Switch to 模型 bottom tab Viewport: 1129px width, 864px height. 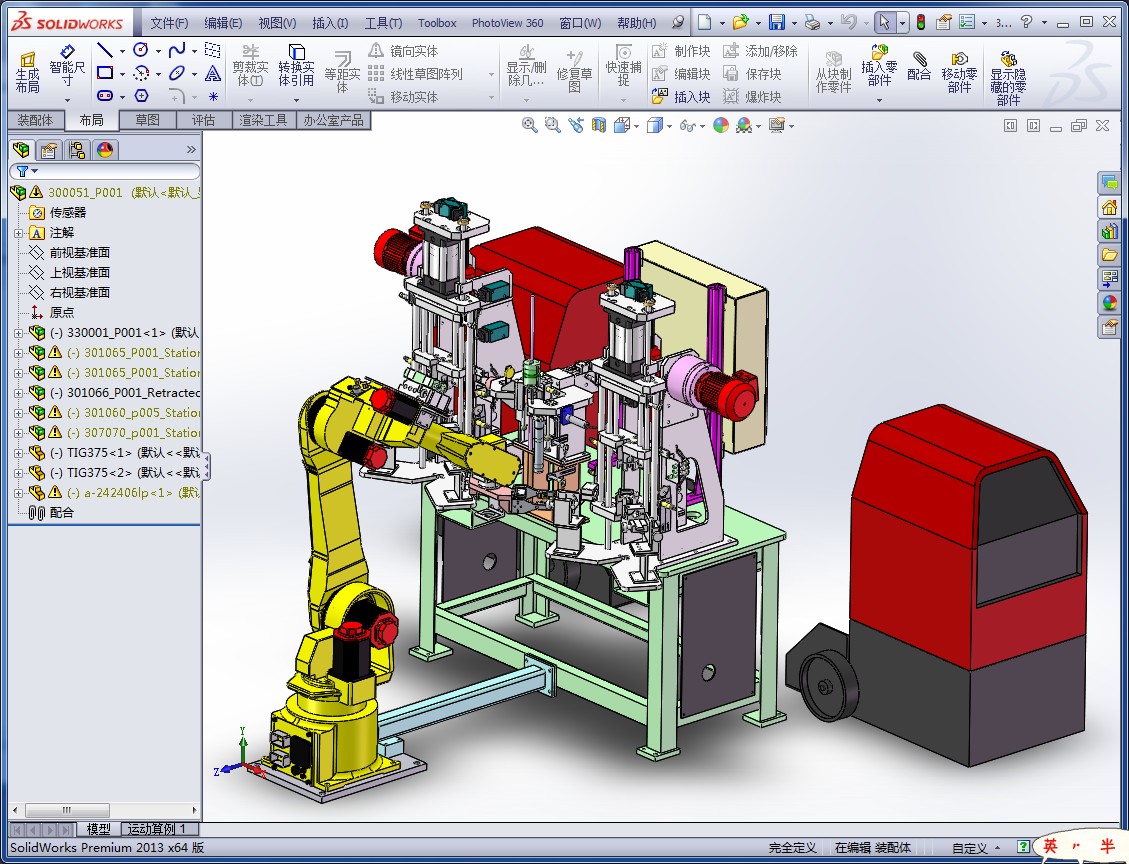point(99,829)
